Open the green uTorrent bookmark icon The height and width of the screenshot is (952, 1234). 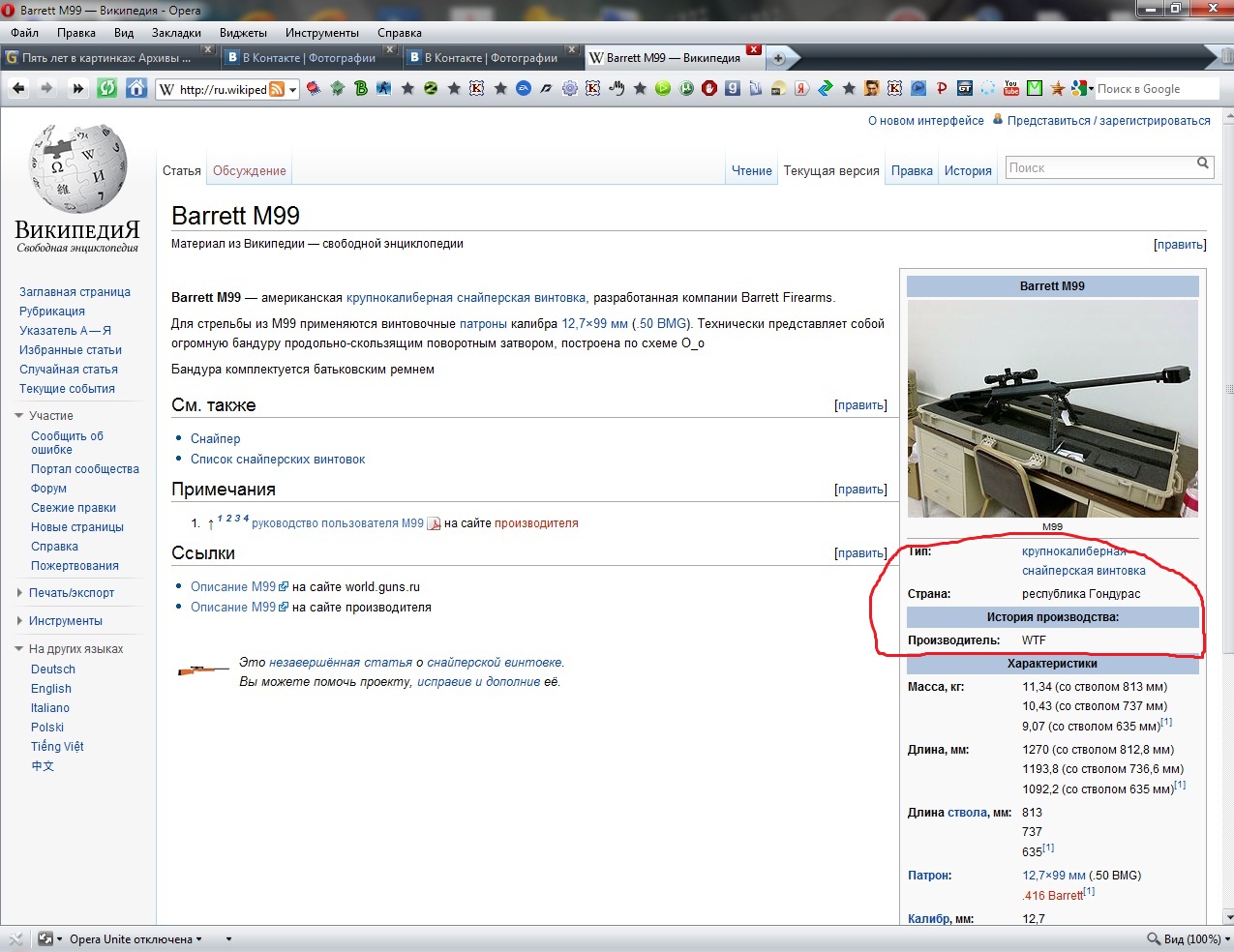[686, 88]
